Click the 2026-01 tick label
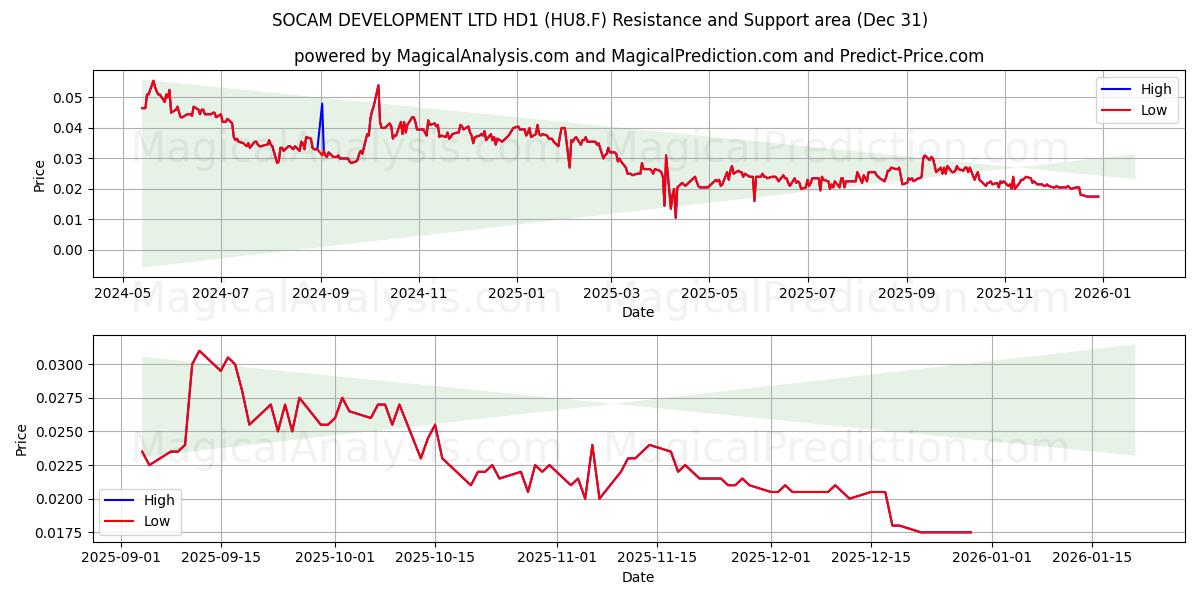Viewport: 1200px width, 600px height. click(x=1103, y=294)
